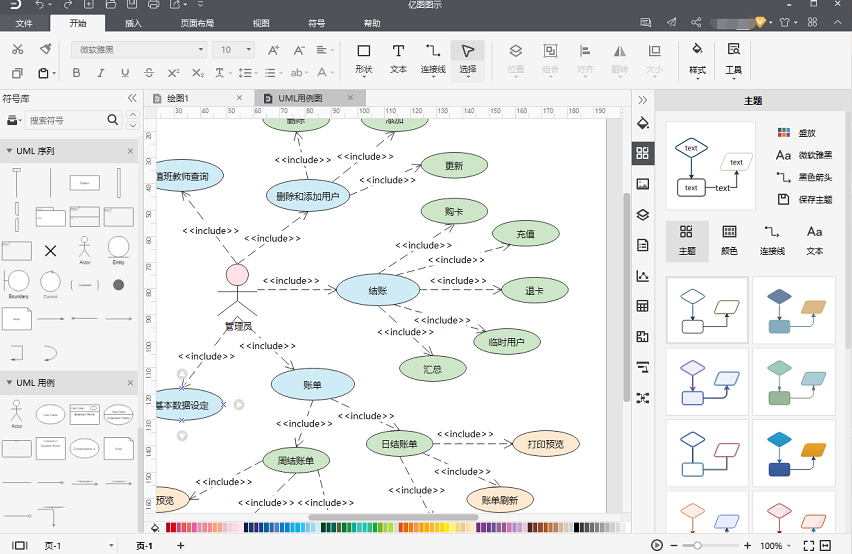Click the 搜索符号 search field
This screenshot has width=852, height=554.
point(66,120)
